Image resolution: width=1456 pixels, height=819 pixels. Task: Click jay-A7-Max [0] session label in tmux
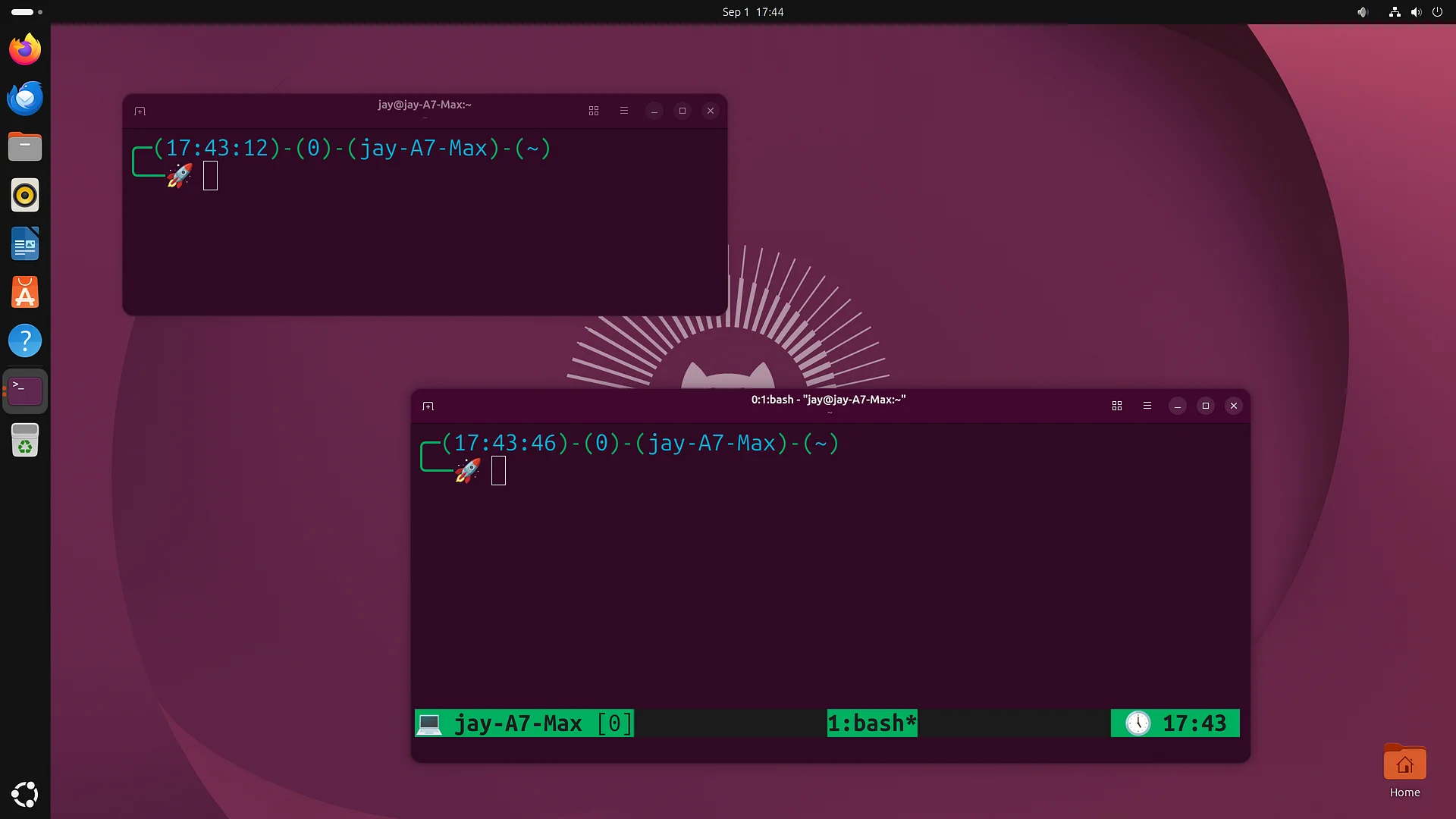click(x=543, y=723)
